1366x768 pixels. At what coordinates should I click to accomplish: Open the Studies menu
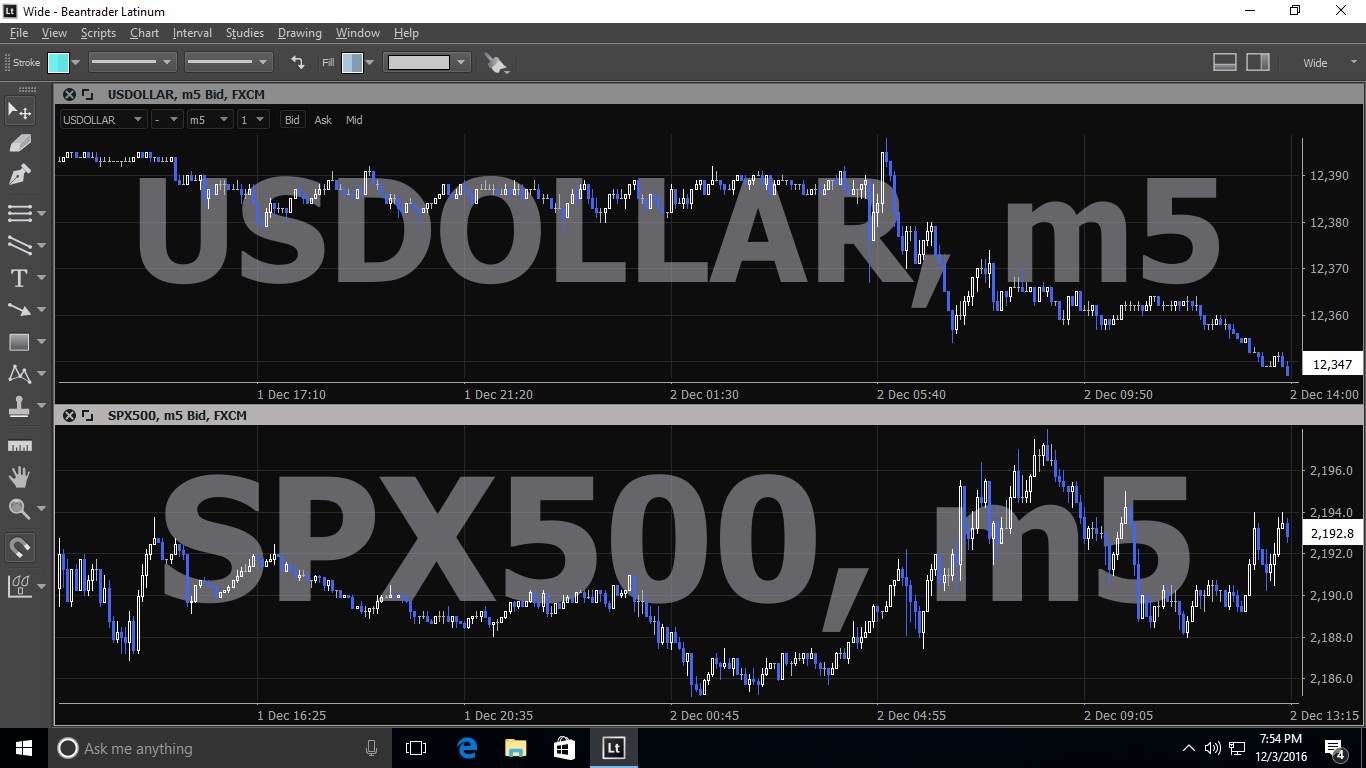tap(245, 33)
